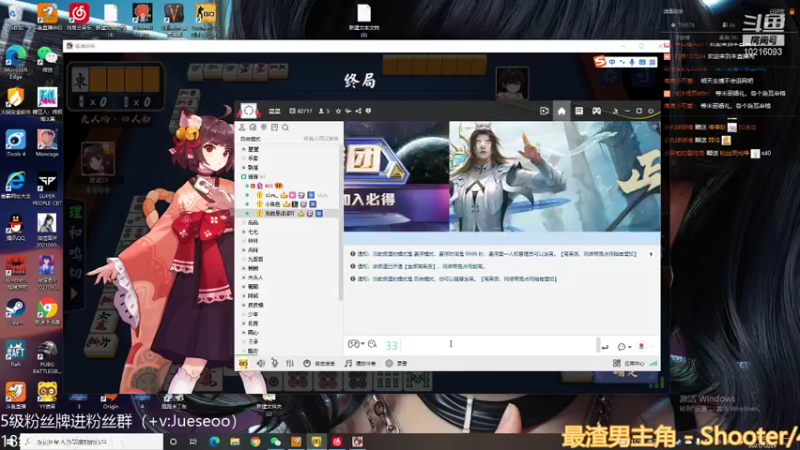
Task: Open the video playback icon in YY title bar
Action: coord(544,111)
